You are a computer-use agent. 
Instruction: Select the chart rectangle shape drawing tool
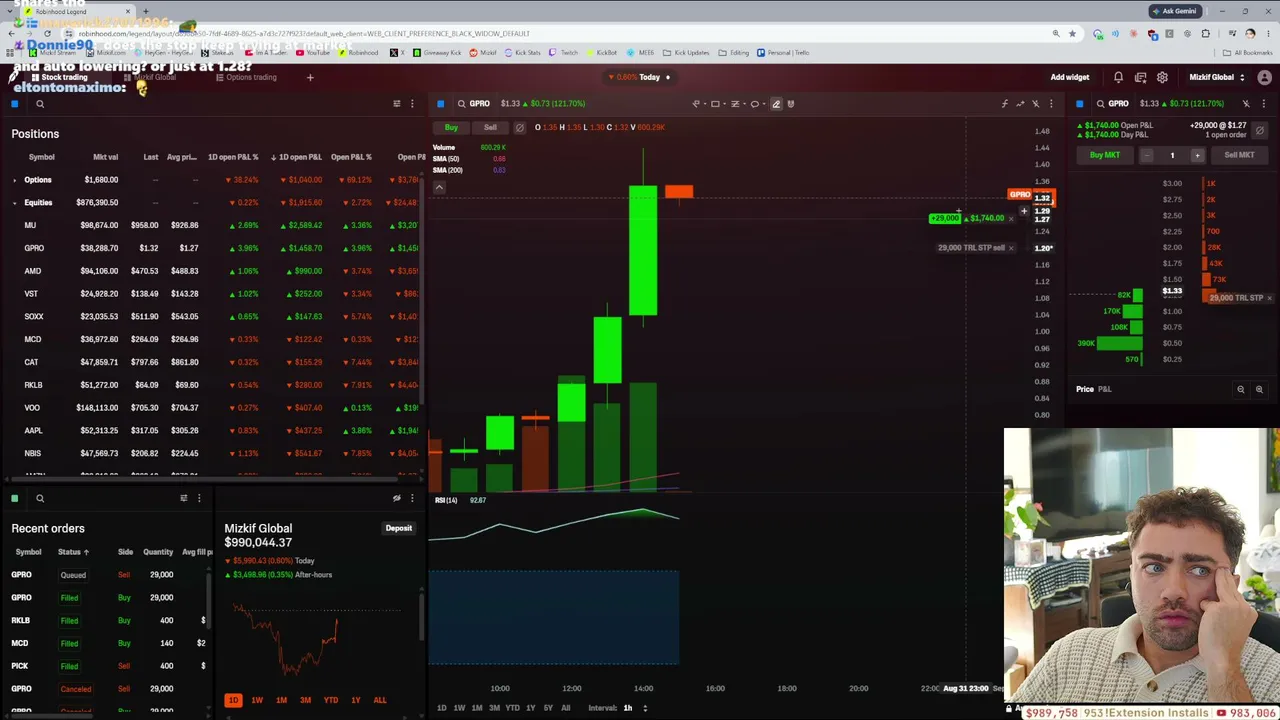(715, 104)
